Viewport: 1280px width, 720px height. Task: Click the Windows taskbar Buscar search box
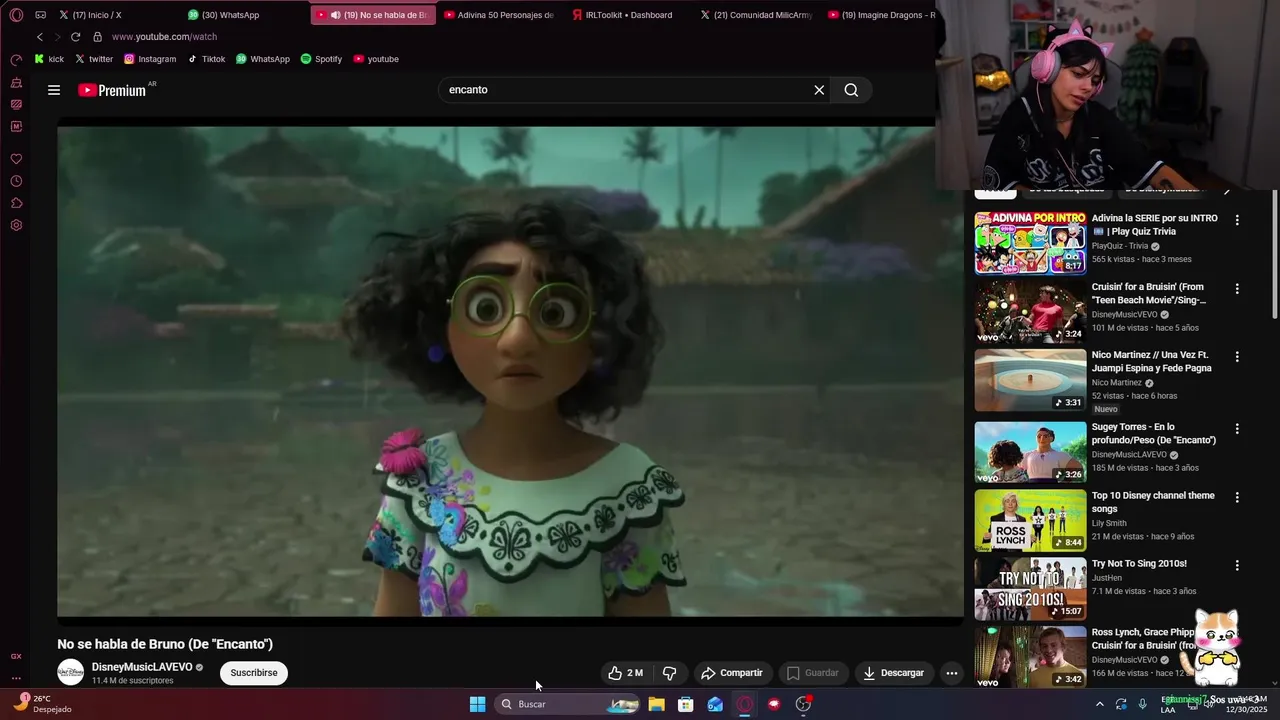coord(567,704)
